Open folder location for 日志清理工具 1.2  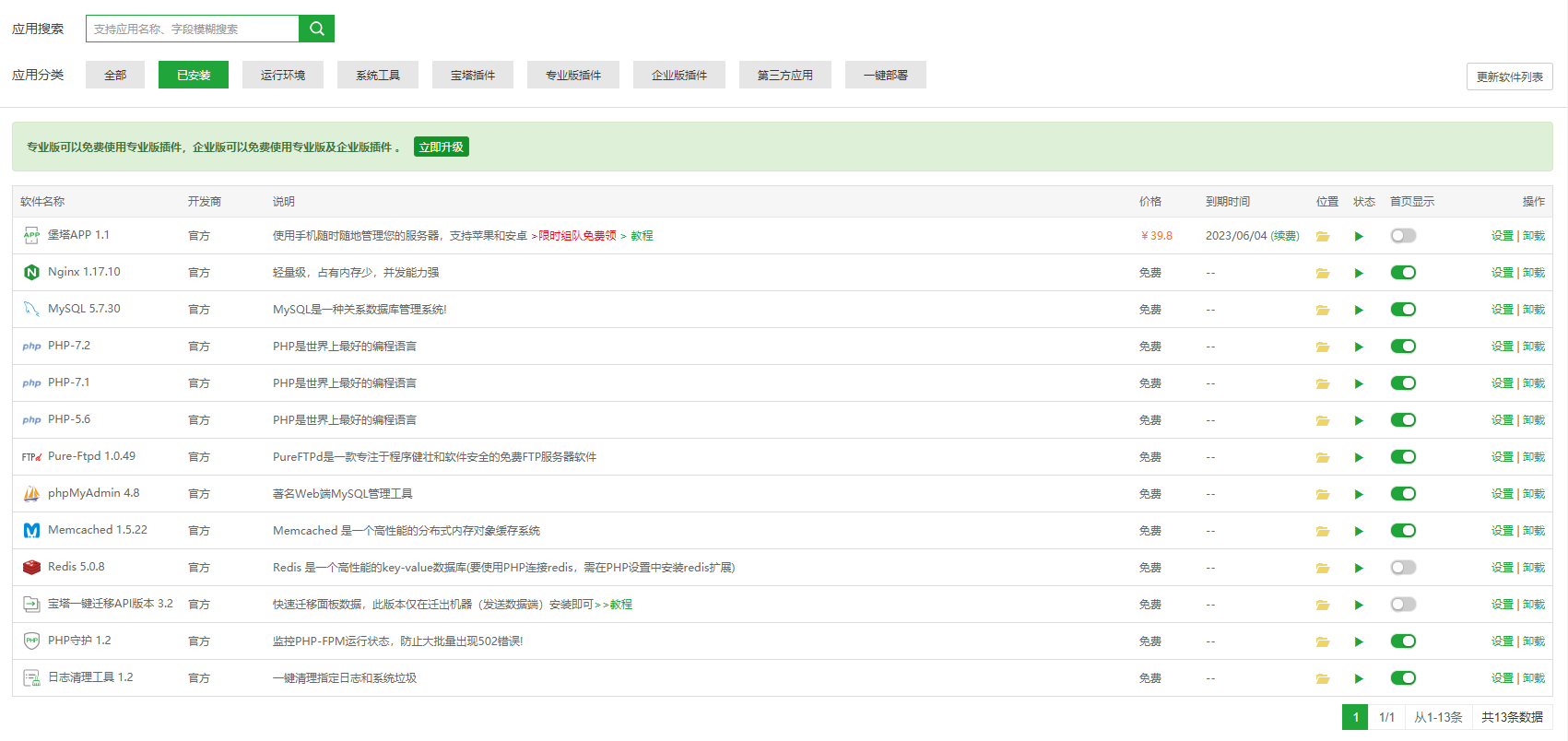coord(1323,678)
